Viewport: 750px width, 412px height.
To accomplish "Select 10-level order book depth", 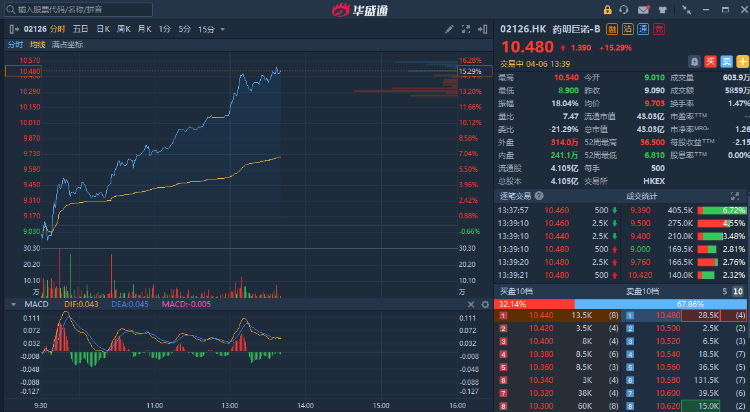I will tap(738, 291).
